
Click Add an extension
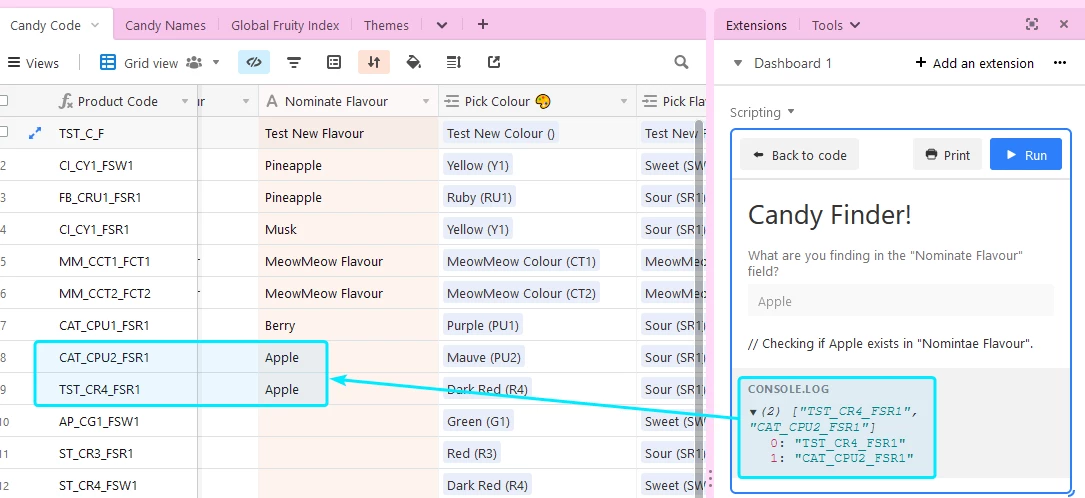pyautogui.click(x=974, y=63)
